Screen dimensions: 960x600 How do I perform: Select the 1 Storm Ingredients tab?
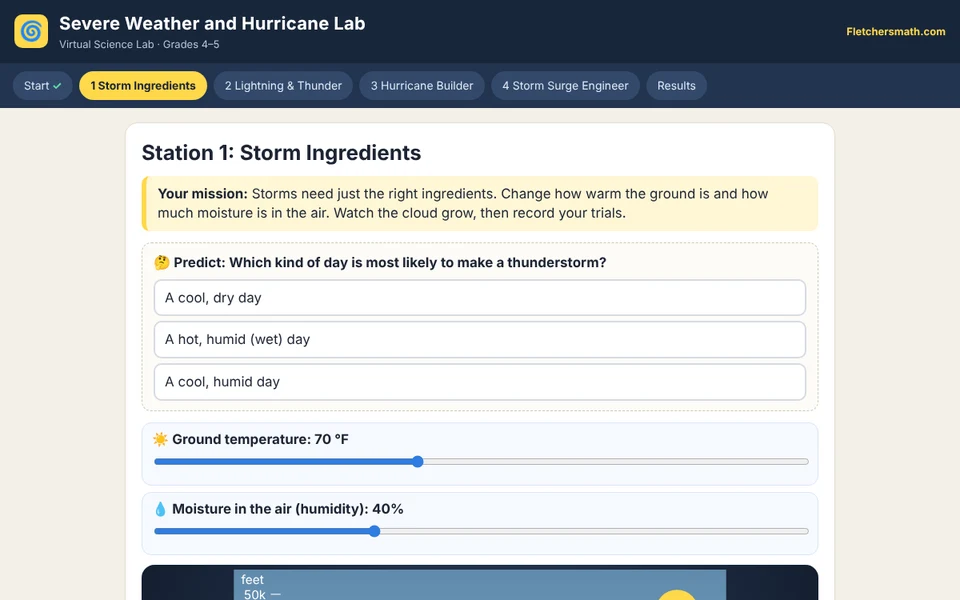pos(143,86)
